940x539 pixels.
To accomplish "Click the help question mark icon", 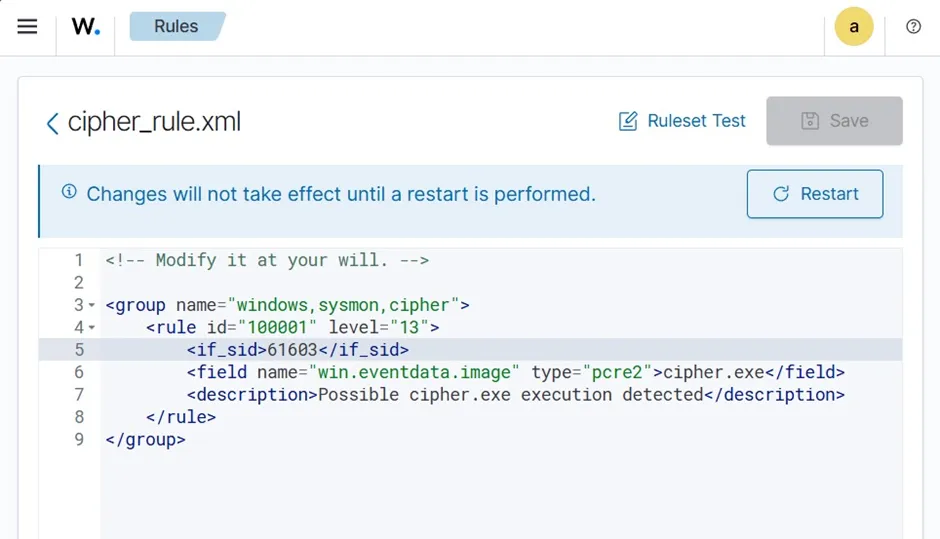I will click(913, 27).
